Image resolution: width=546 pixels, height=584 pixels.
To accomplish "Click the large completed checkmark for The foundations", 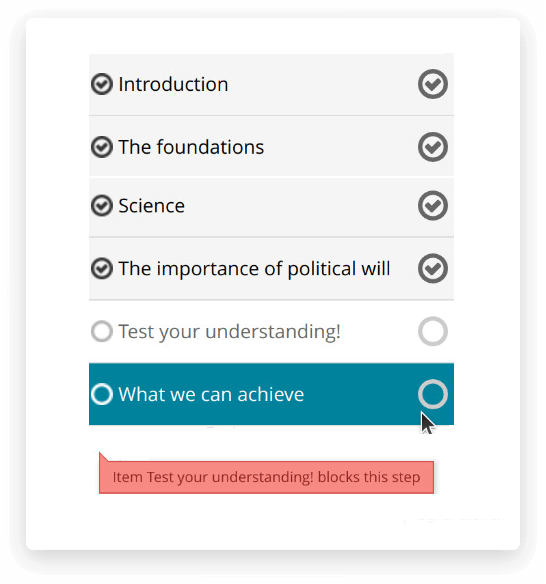I will tap(433, 147).
